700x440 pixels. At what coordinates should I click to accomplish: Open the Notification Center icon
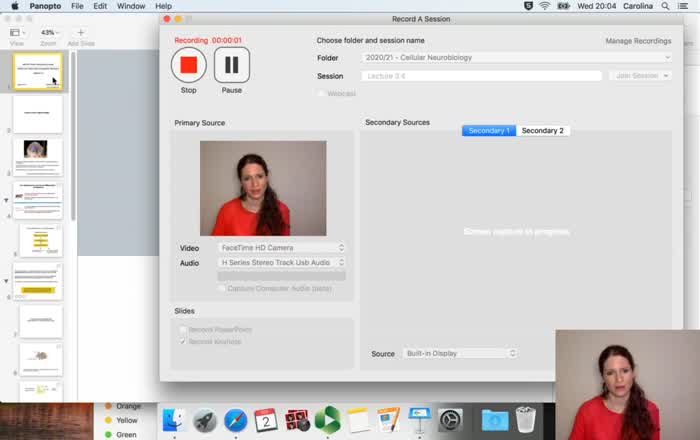pos(683,6)
